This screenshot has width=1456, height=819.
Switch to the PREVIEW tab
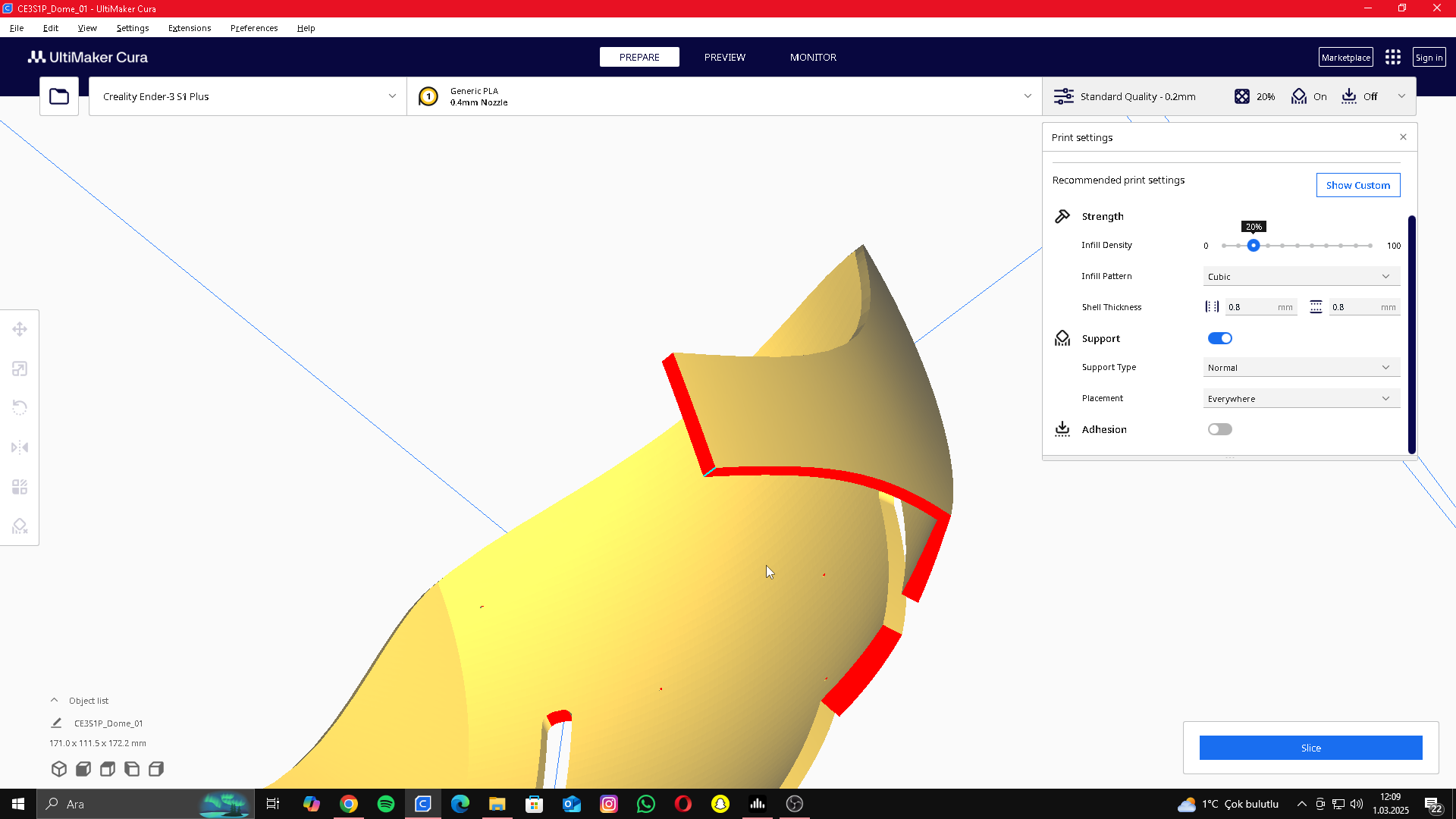pyautogui.click(x=724, y=57)
